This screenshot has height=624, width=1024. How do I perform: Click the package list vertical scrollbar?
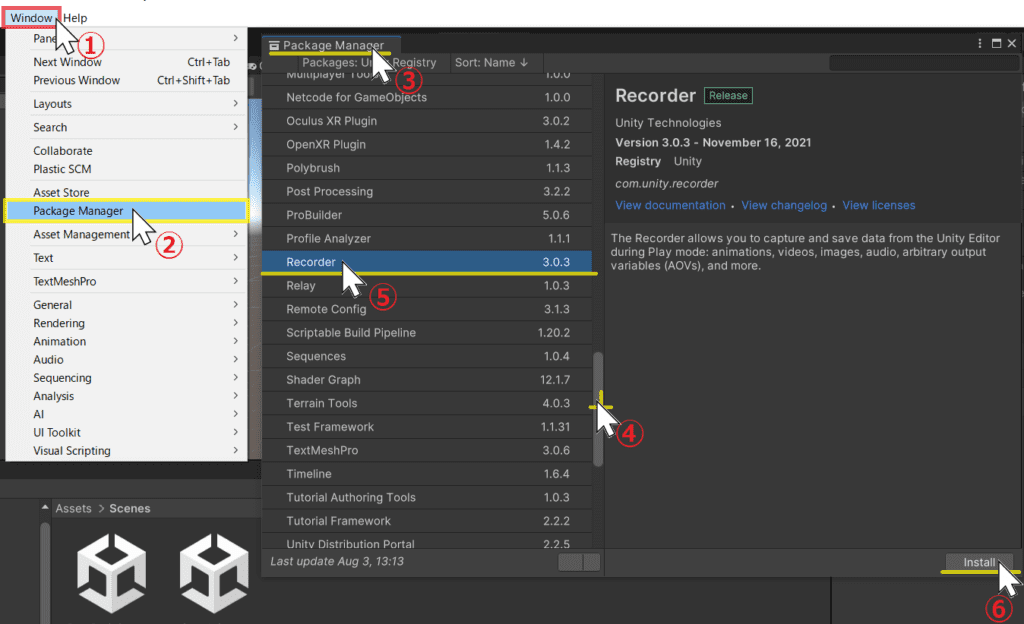click(598, 410)
